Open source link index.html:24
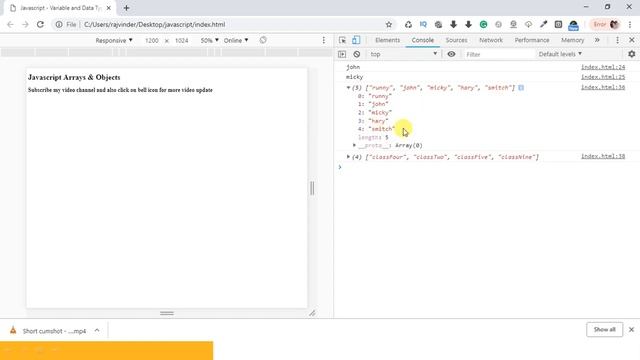Image resolution: width=640 pixels, height=360 pixels. pyautogui.click(x=603, y=67)
